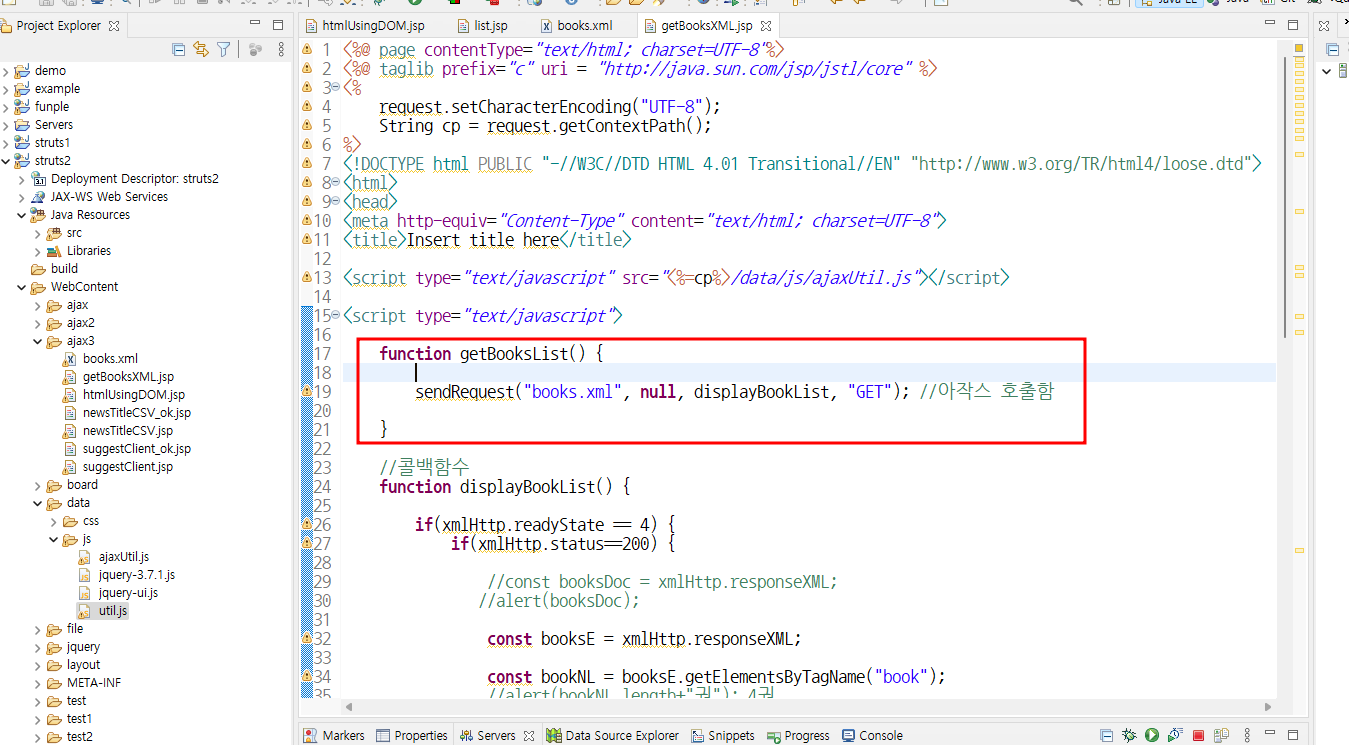1349x745 pixels.
Task: Open the Data Source Explorer tab
Action: coord(614,735)
